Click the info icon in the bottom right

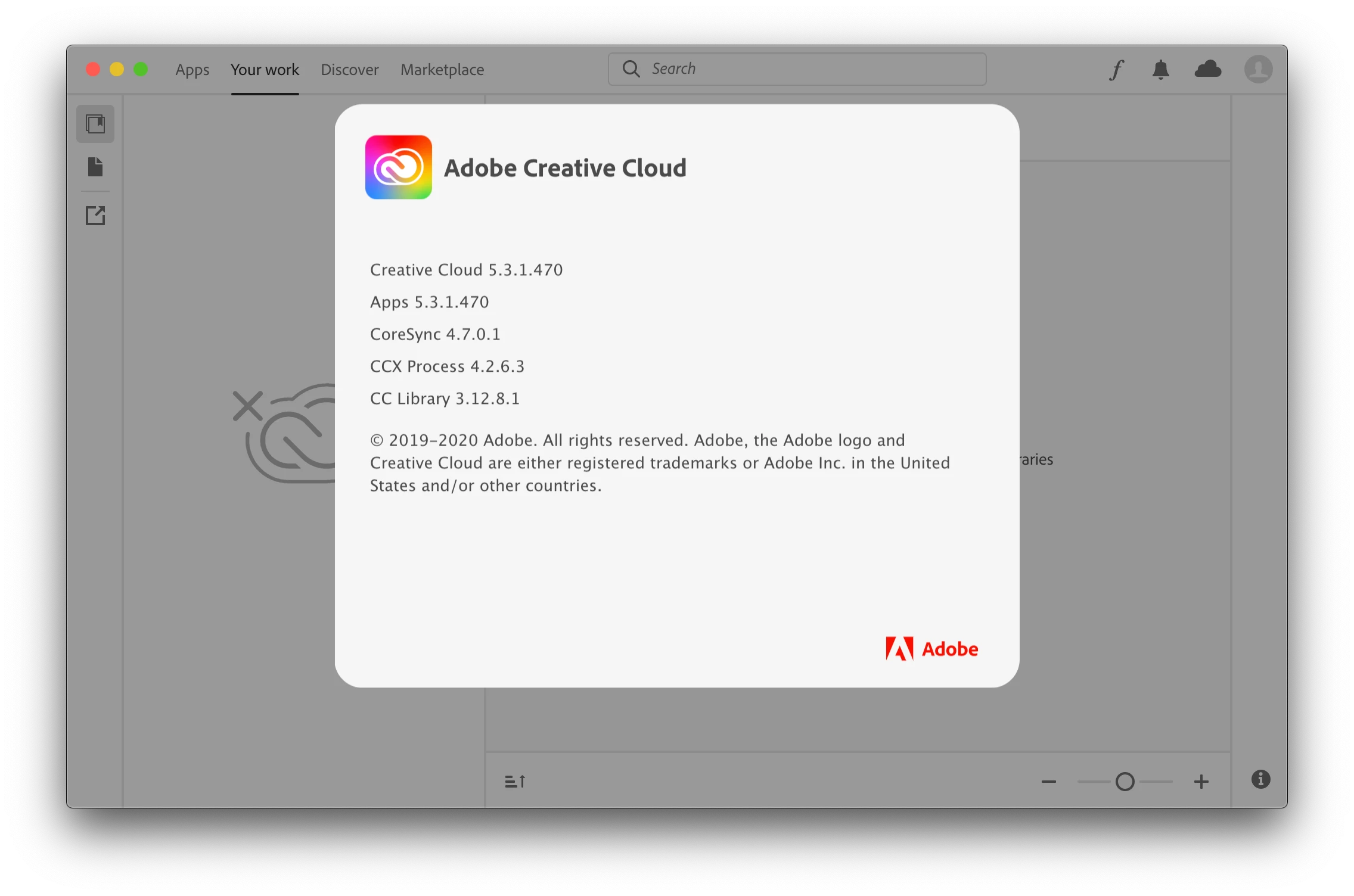point(1260,779)
